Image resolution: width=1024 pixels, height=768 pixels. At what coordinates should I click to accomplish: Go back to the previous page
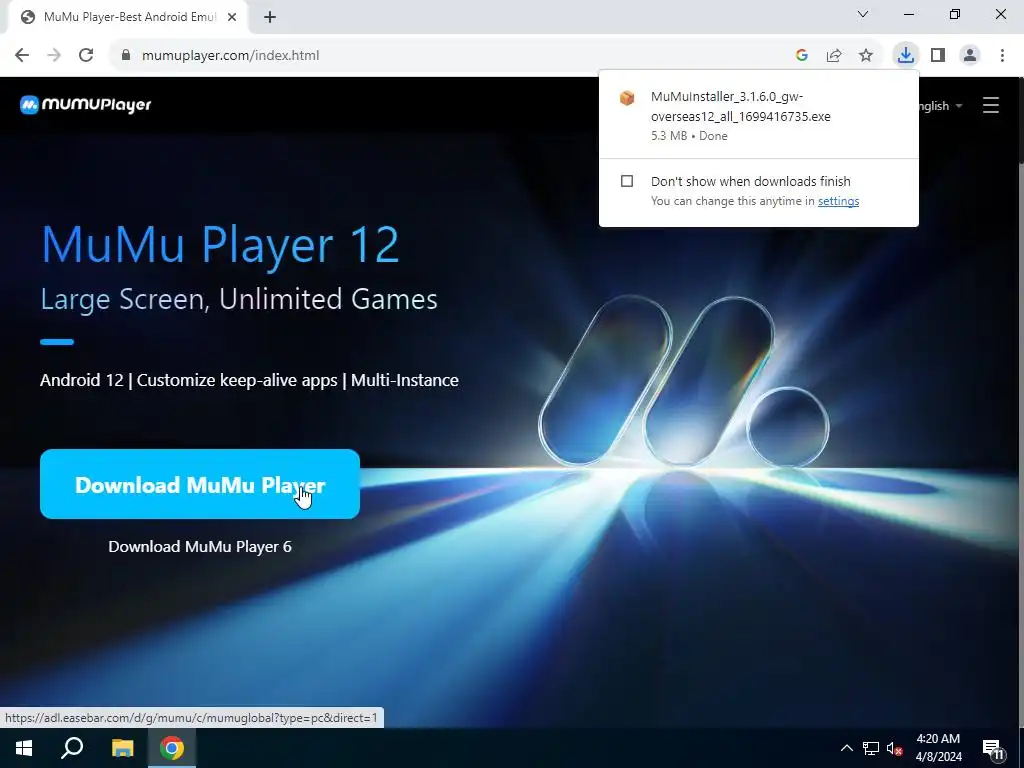pos(22,55)
